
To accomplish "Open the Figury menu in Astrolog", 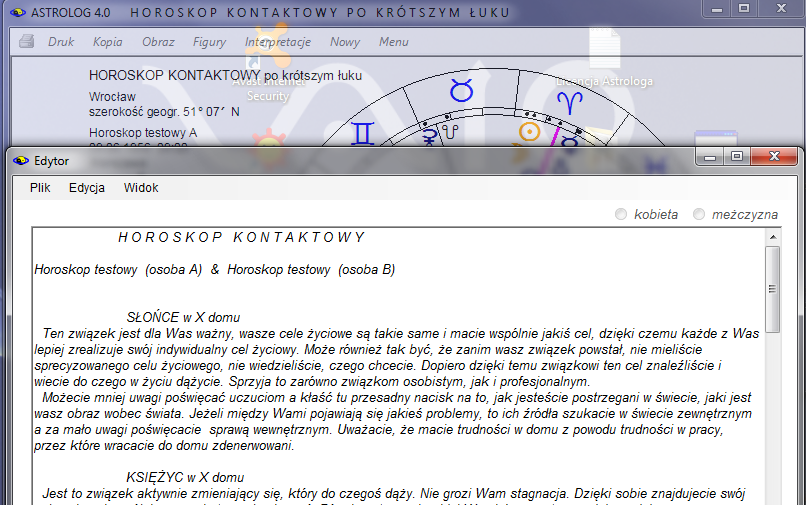I will click(209, 42).
